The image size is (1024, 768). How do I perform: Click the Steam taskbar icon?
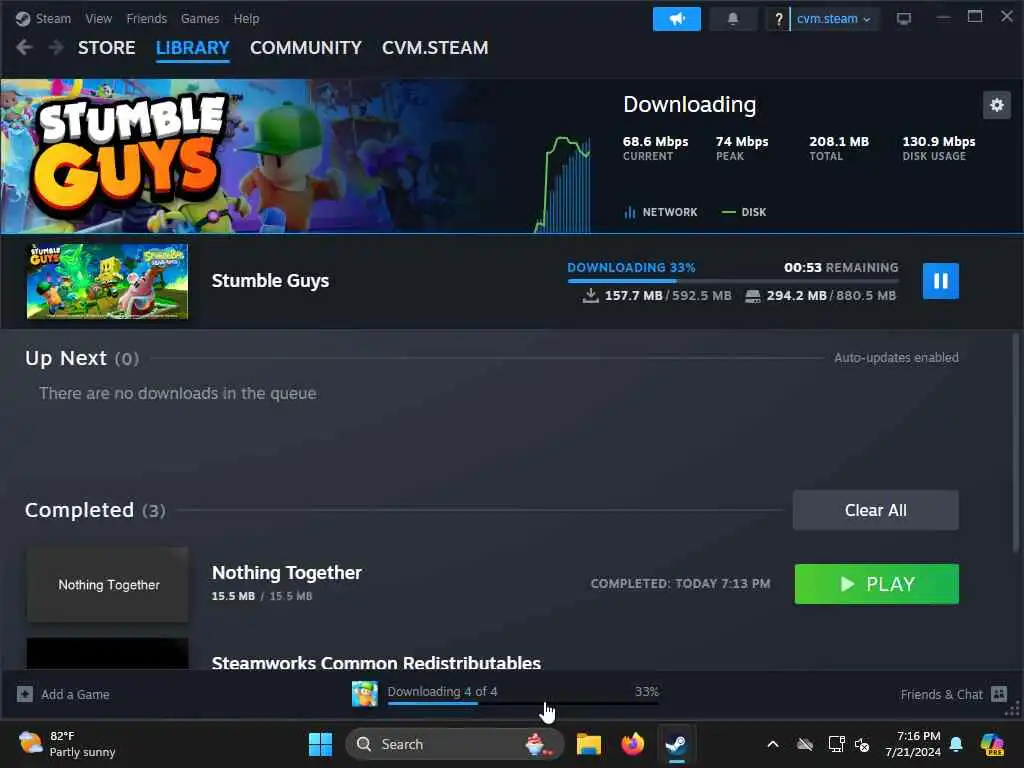point(677,744)
